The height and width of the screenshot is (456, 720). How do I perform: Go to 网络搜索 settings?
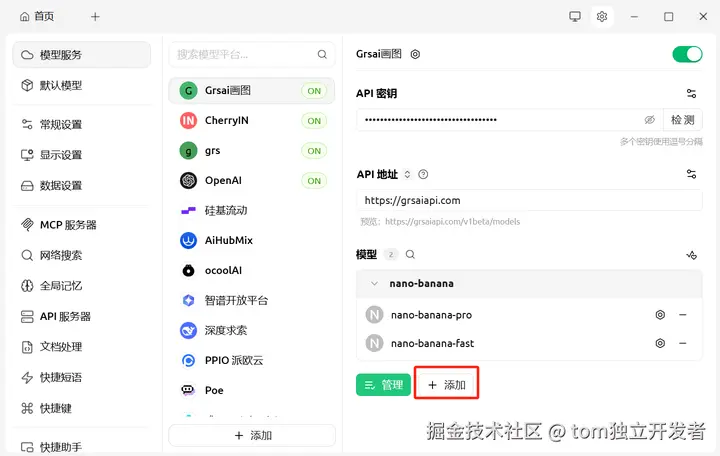point(81,255)
